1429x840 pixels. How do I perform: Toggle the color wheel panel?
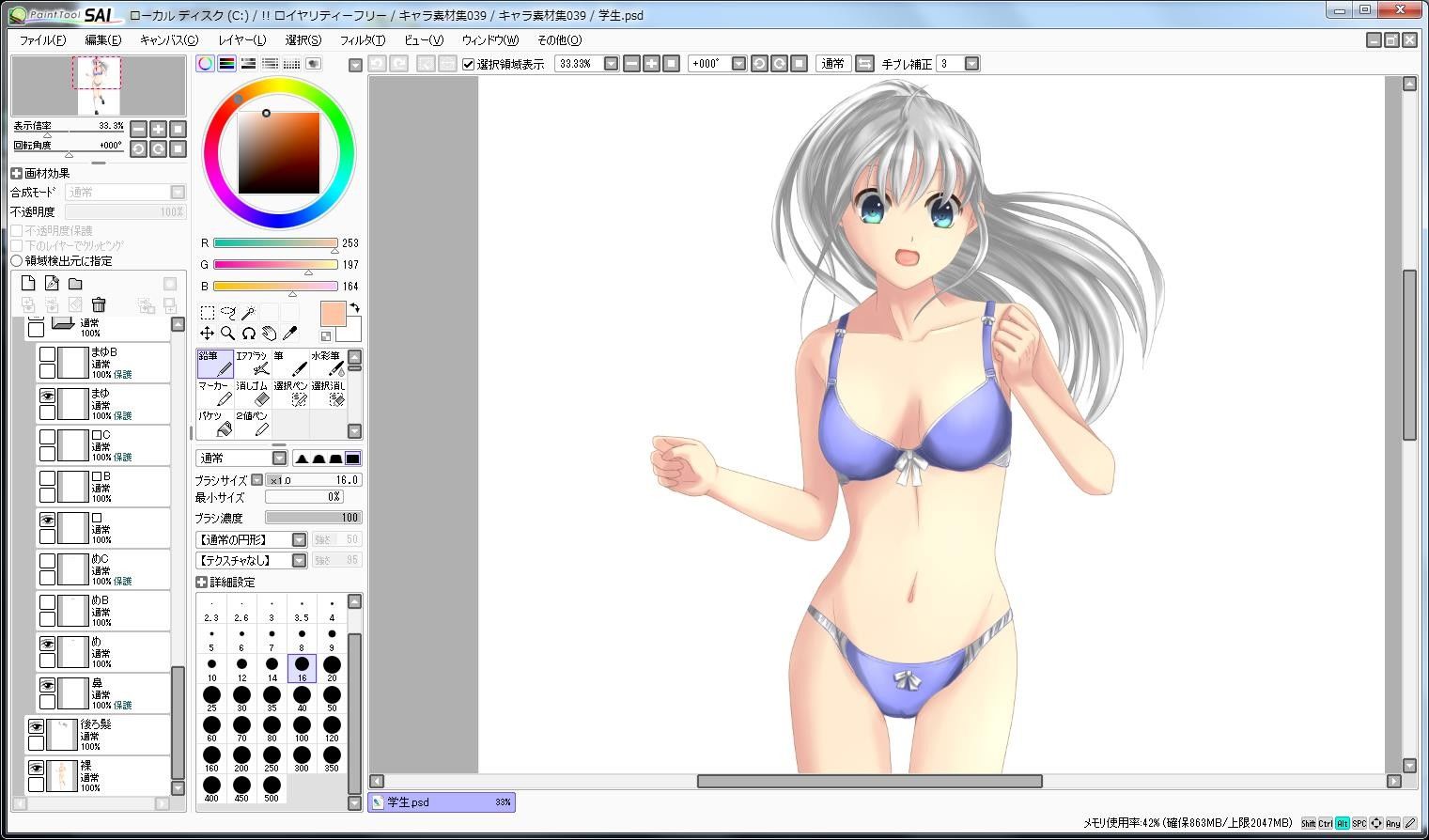[205, 64]
